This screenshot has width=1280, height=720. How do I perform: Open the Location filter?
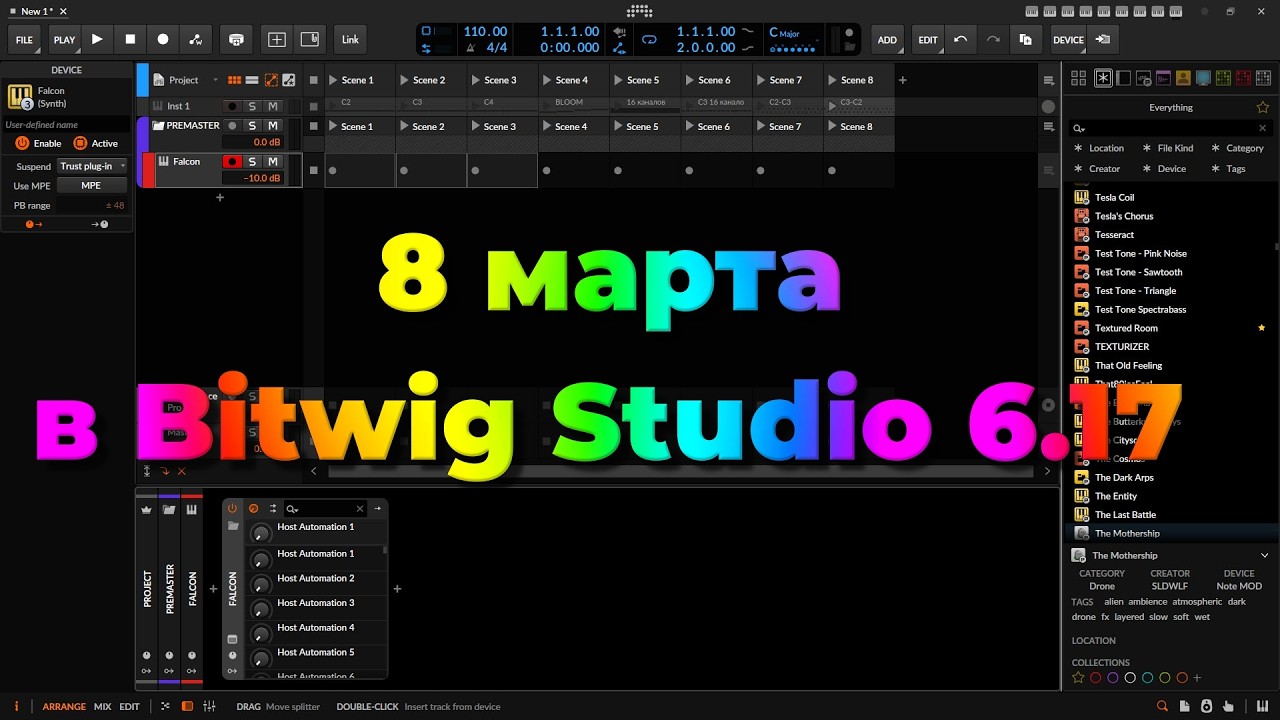[1099, 148]
